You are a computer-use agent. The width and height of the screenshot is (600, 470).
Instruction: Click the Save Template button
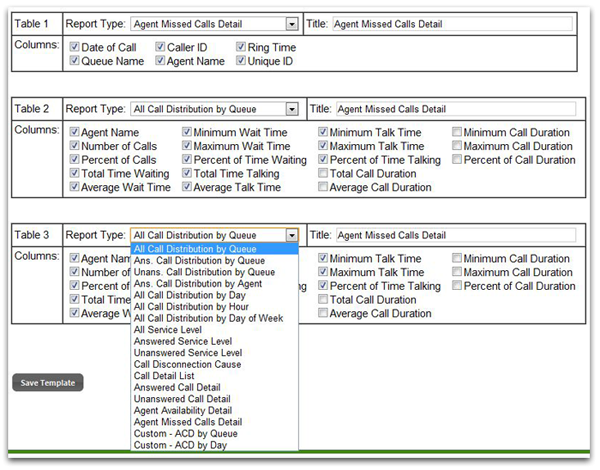coord(48,383)
